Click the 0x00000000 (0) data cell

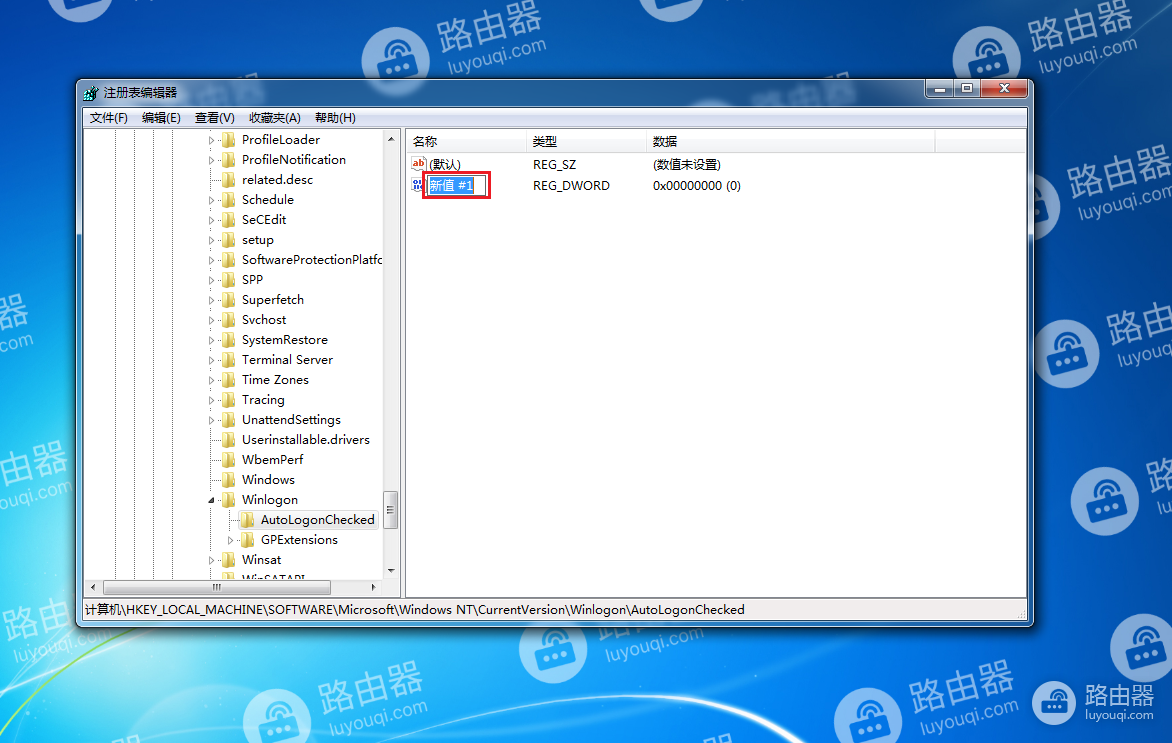point(697,185)
